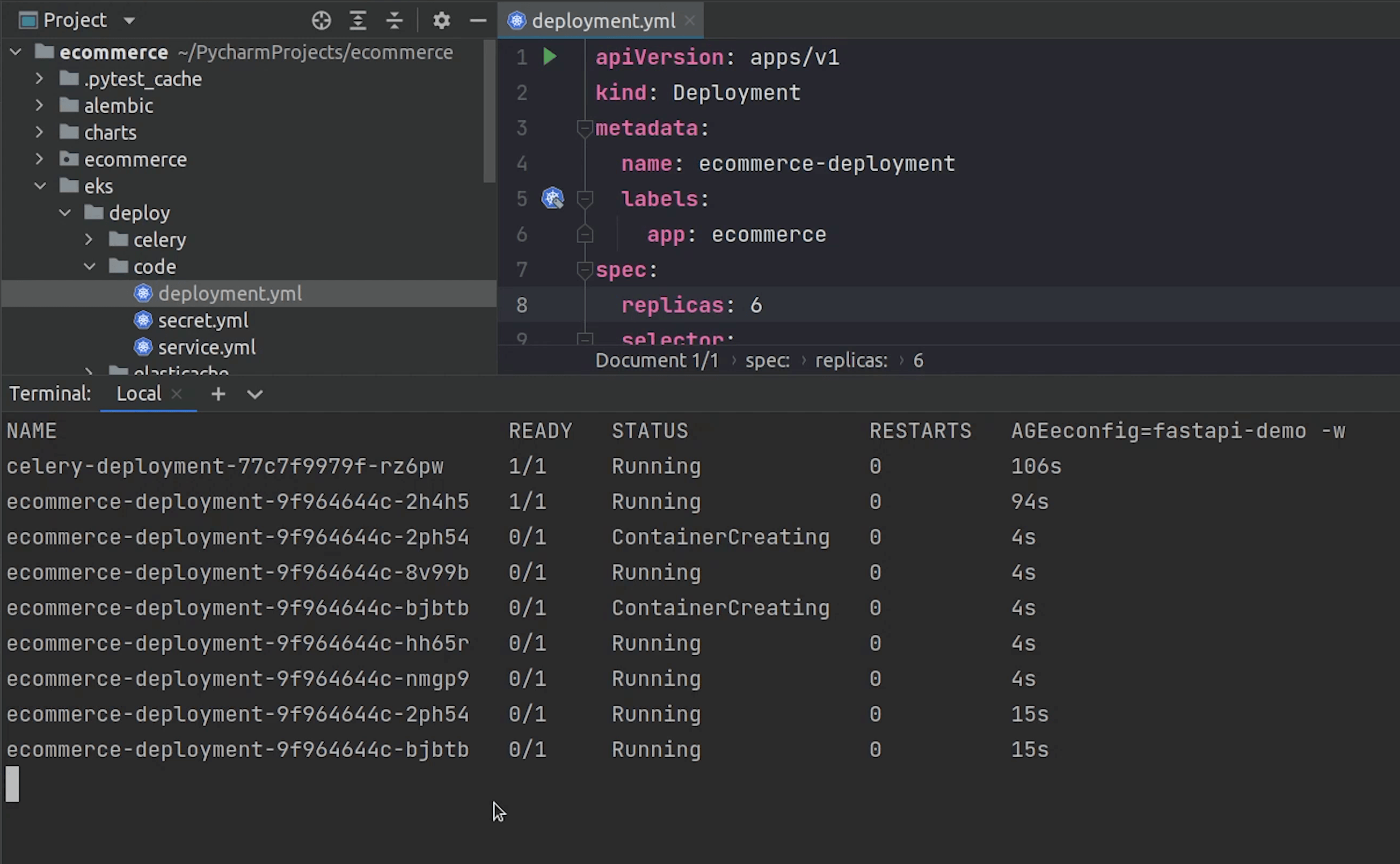Image resolution: width=1400 pixels, height=864 pixels.
Task: Toggle fold marker beside metadata line
Action: (584, 129)
